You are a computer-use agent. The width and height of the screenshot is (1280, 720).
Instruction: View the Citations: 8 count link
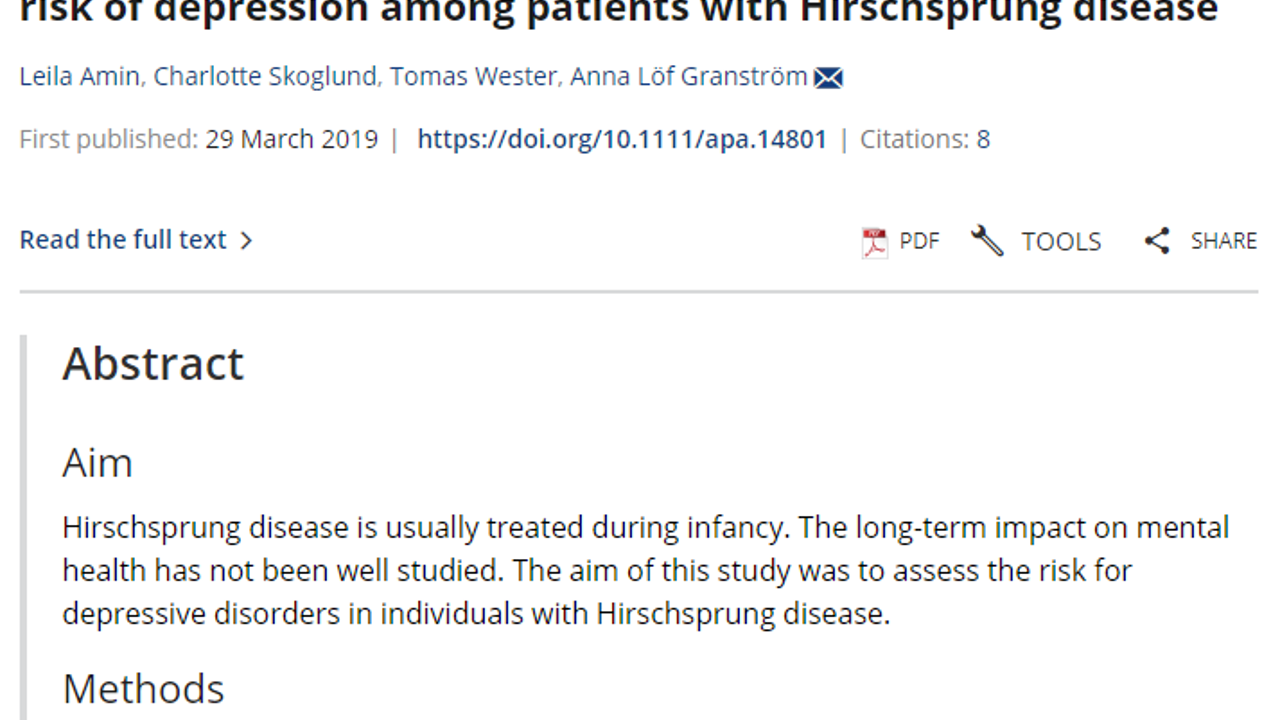[925, 139]
